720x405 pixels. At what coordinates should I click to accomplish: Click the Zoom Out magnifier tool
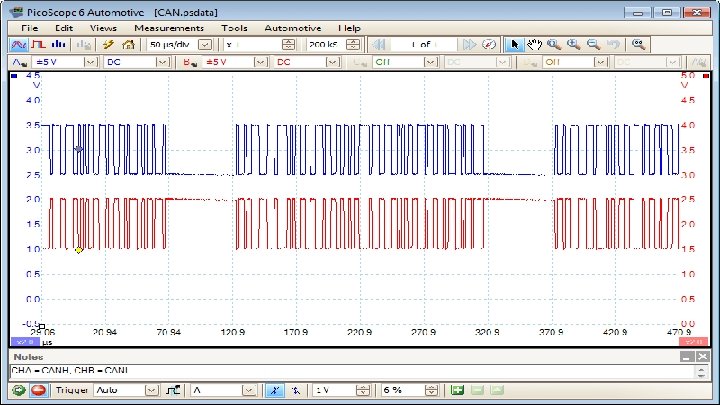593,45
